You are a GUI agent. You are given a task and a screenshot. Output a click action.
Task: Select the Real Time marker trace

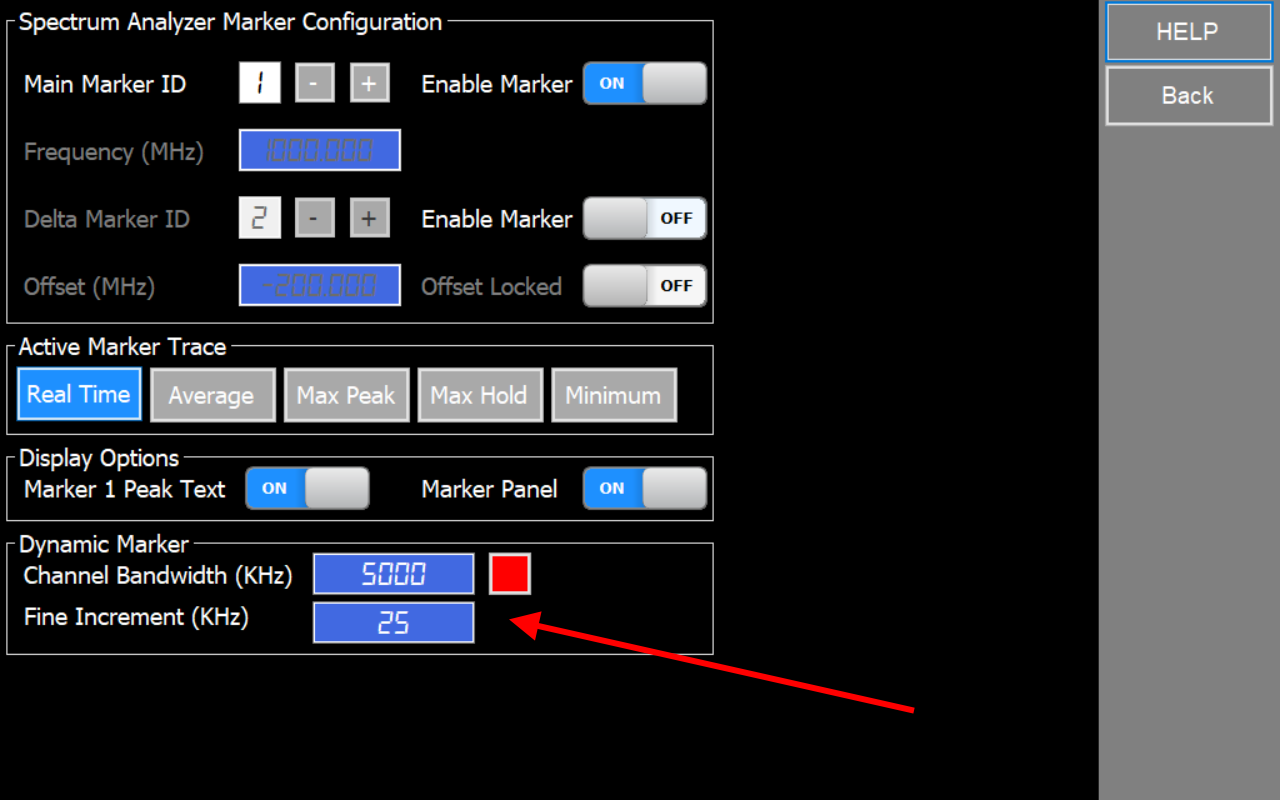point(79,394)
